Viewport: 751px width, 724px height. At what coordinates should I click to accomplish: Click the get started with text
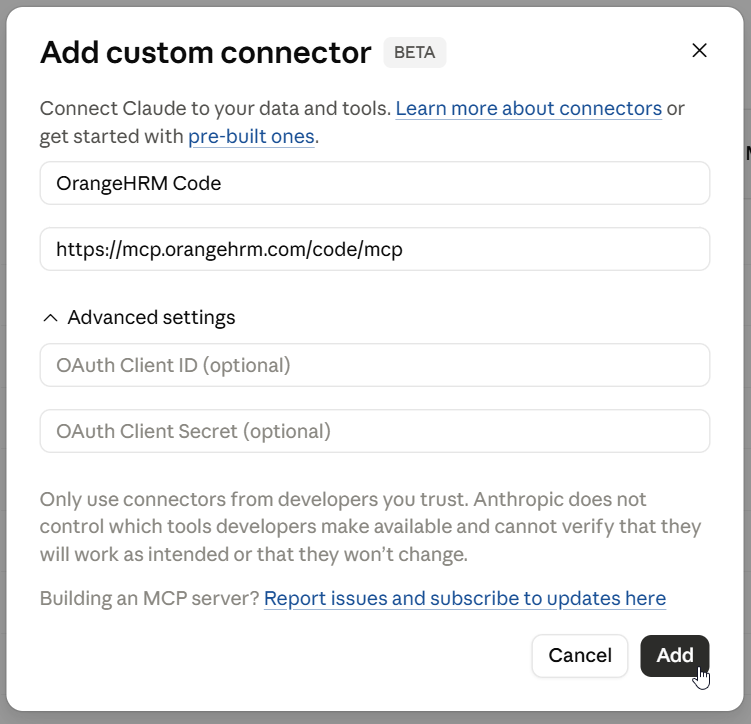coord(112,136)
